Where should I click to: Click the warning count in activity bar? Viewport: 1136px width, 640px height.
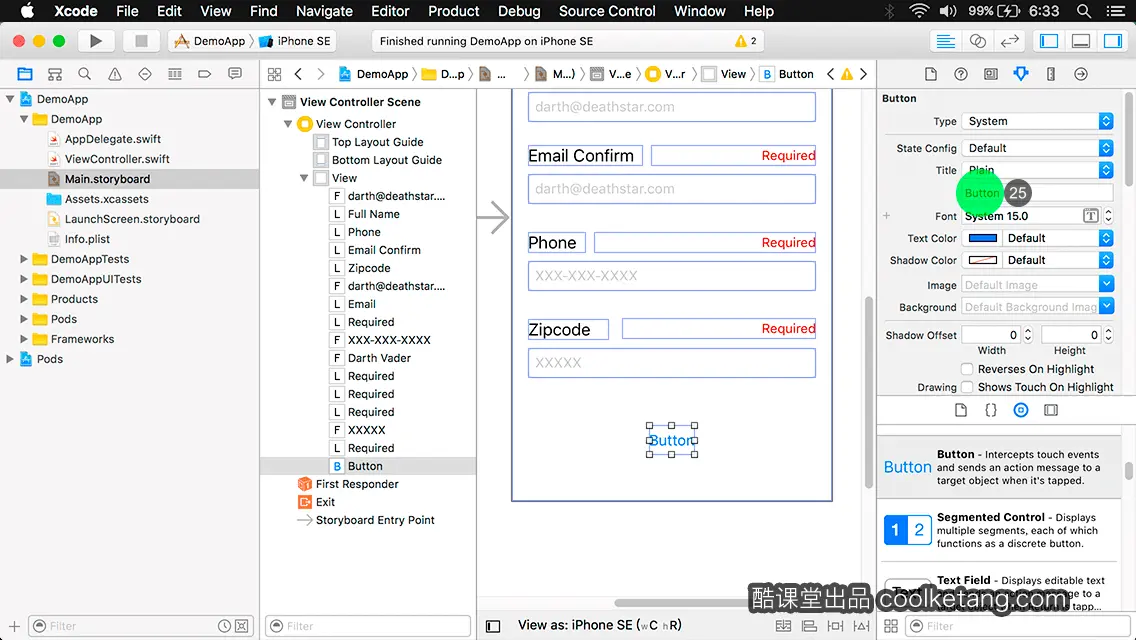click(x=746, y=41)
